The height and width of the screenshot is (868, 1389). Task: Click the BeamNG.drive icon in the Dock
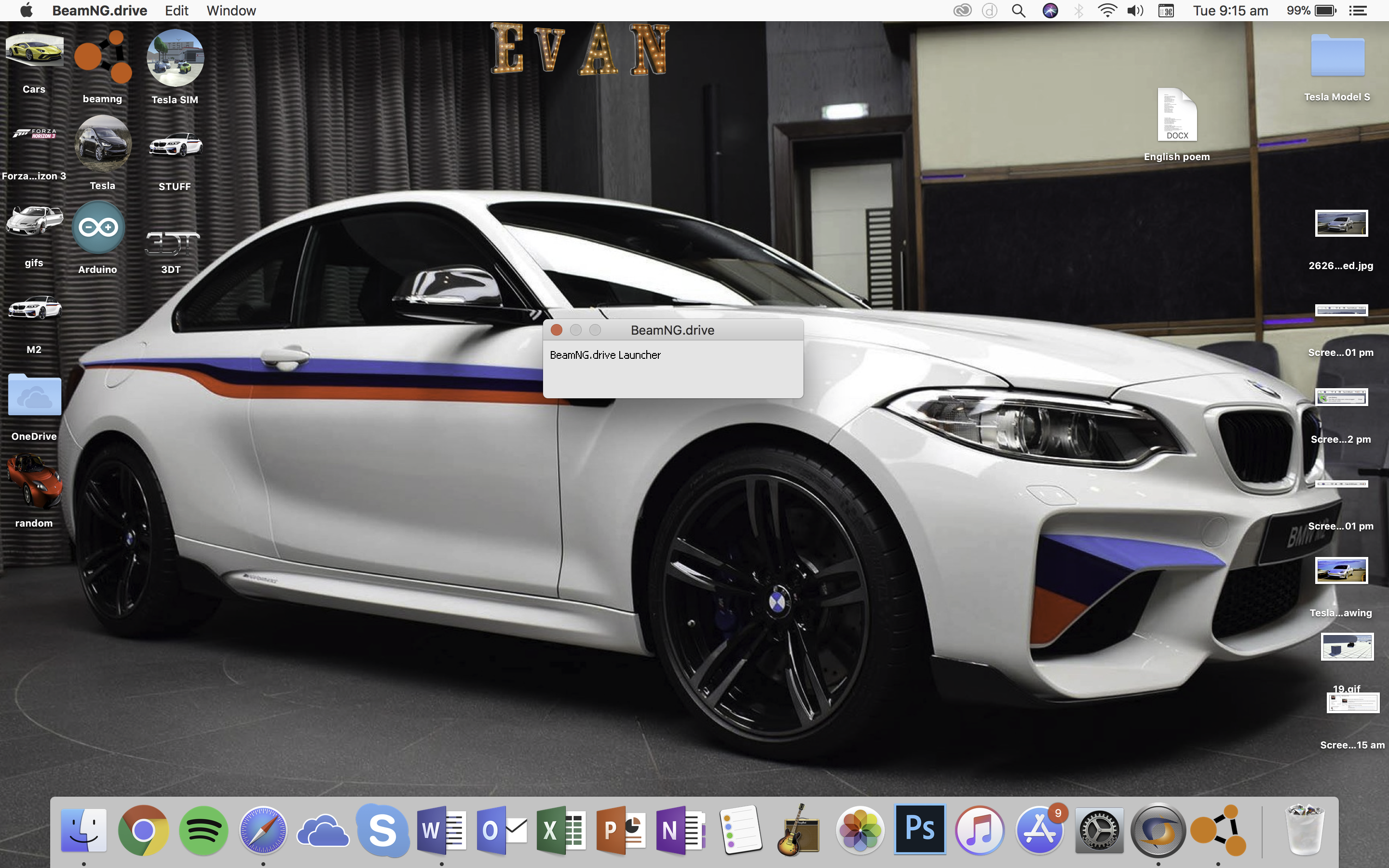click(1219, 830)
